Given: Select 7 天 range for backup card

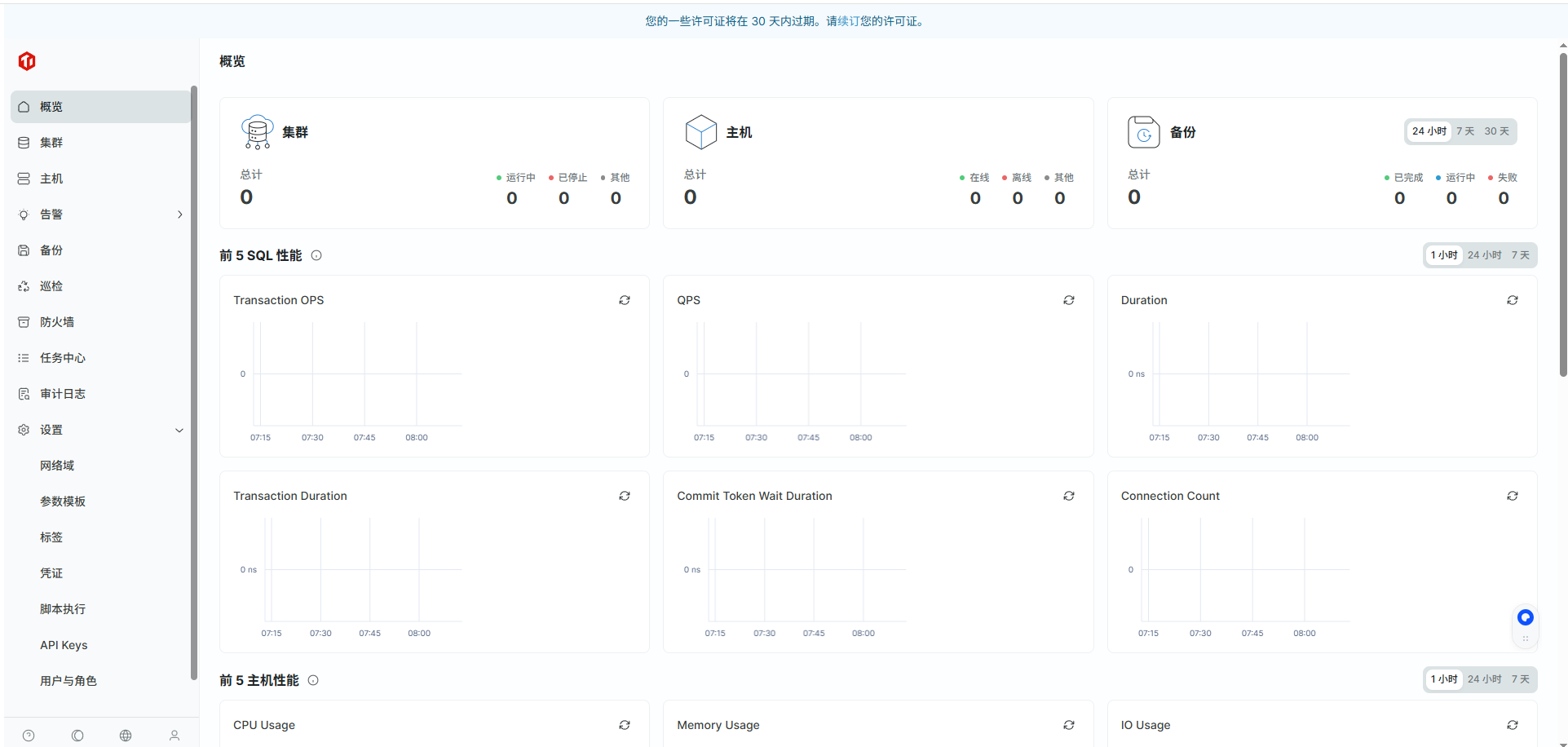Looking at the screenshot, I should (x=1465, y=131).
